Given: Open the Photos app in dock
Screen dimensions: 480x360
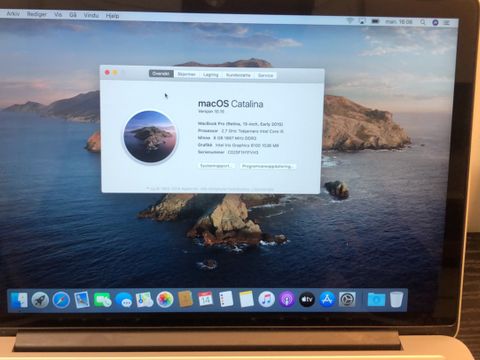Looking at the screenshot, I should [x=165, y=299].
